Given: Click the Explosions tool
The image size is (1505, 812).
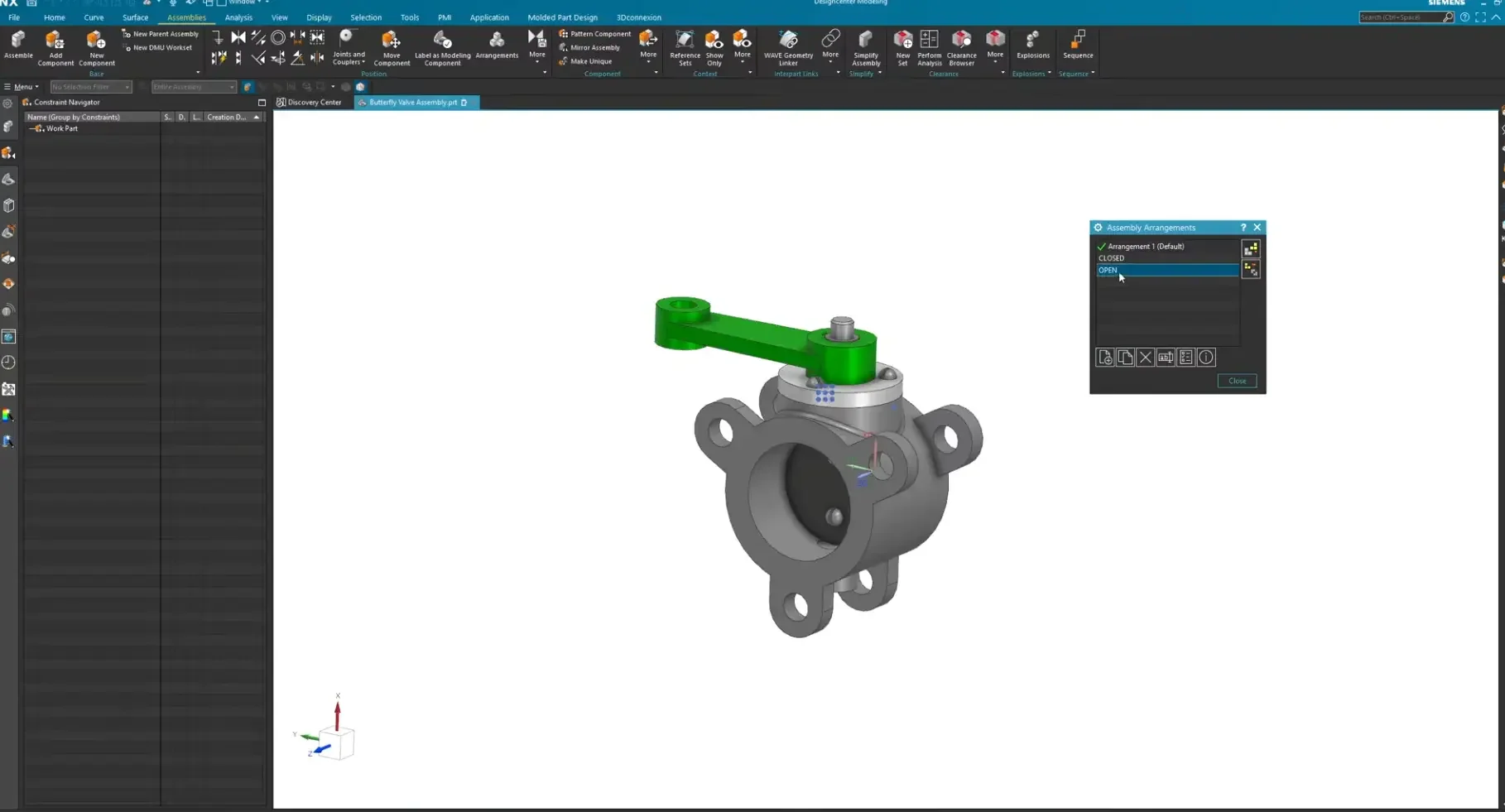Looking at the screenshot, I should tap(1032, 45).
